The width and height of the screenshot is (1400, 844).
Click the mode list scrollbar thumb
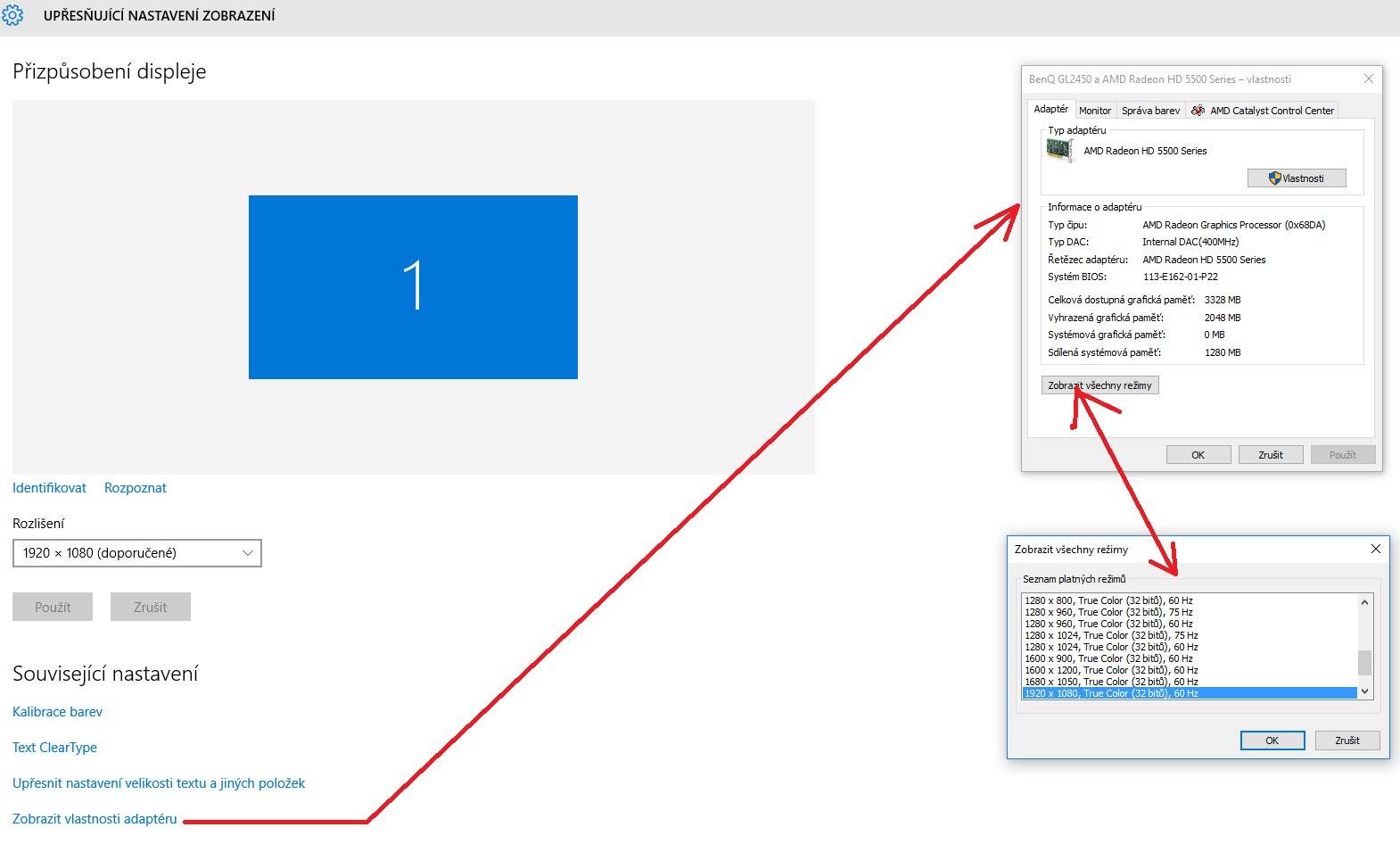point(1364,663)
